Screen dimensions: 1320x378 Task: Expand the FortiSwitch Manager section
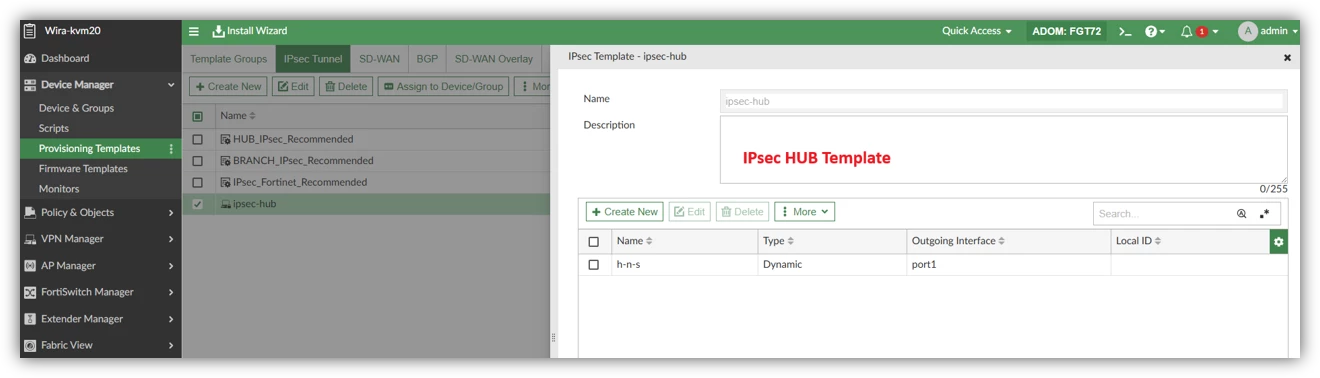pos(171,292)
